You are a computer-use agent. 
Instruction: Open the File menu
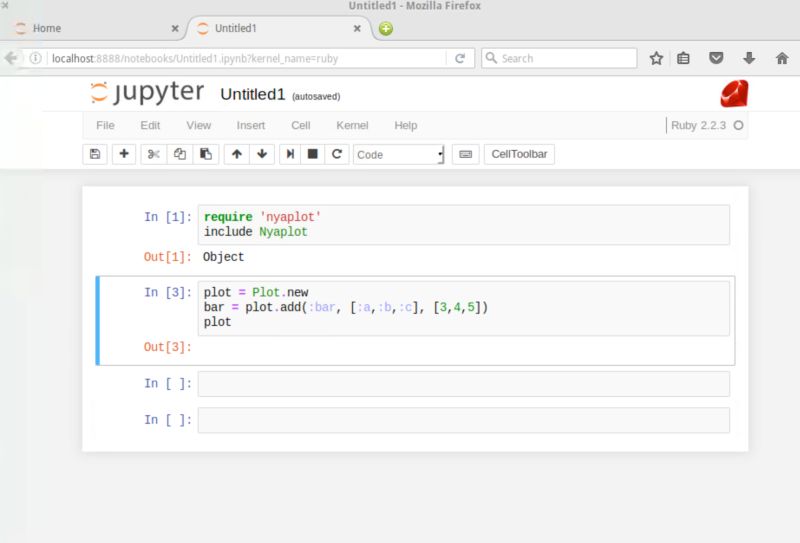pyautogui.click(x=105, y=126)
